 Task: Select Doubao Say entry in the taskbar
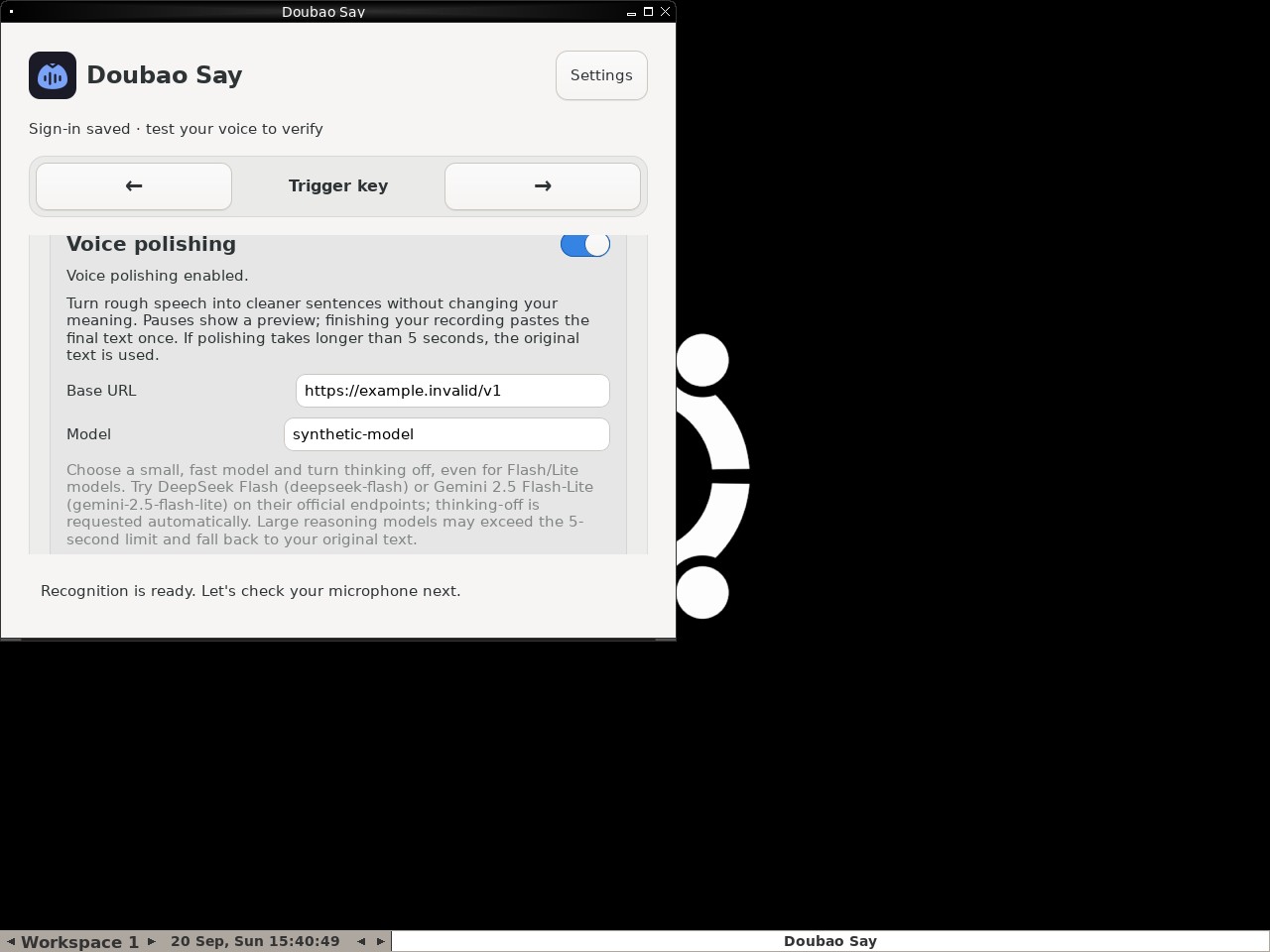coord(830,942)
